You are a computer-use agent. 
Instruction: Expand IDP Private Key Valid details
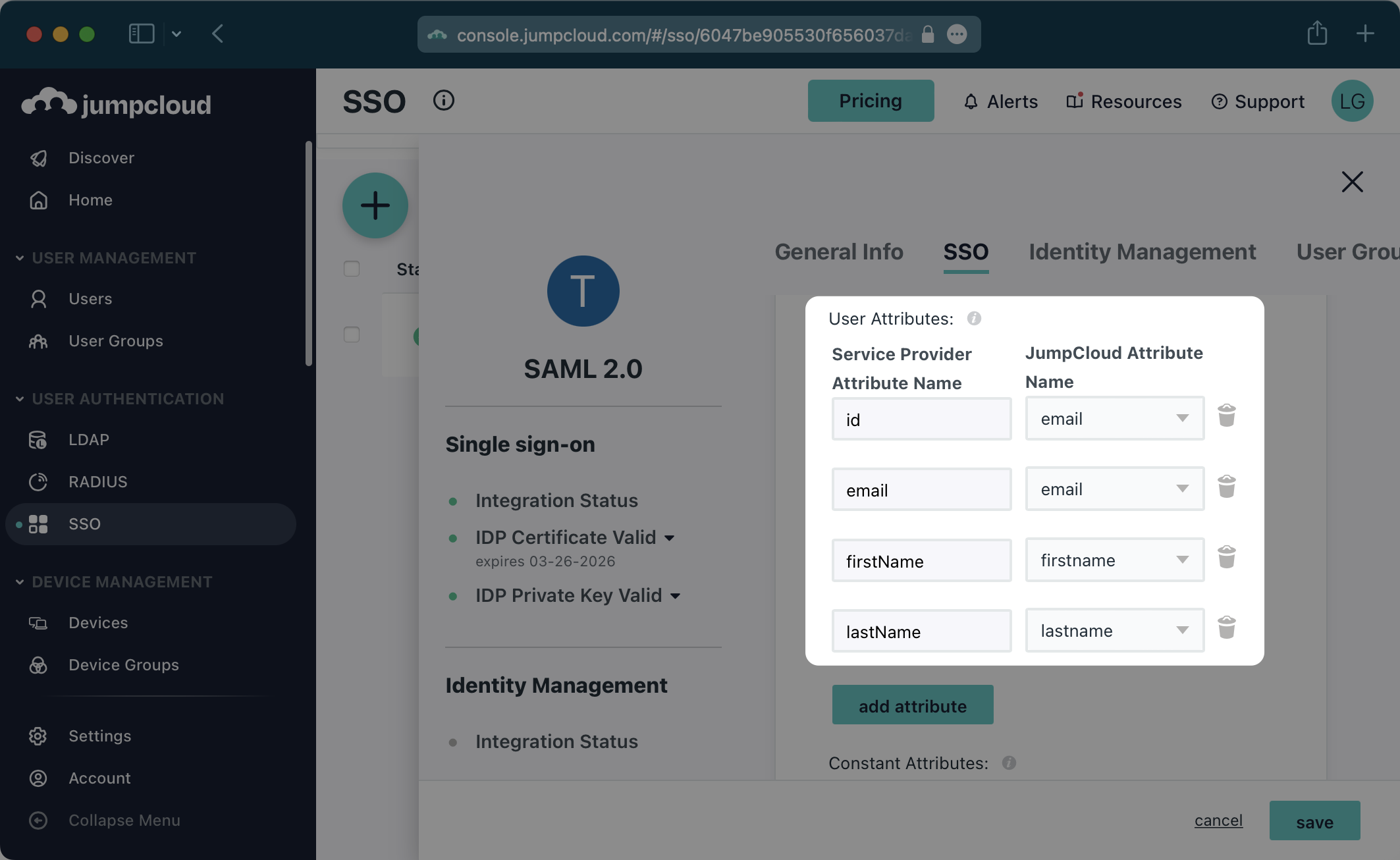676,594
